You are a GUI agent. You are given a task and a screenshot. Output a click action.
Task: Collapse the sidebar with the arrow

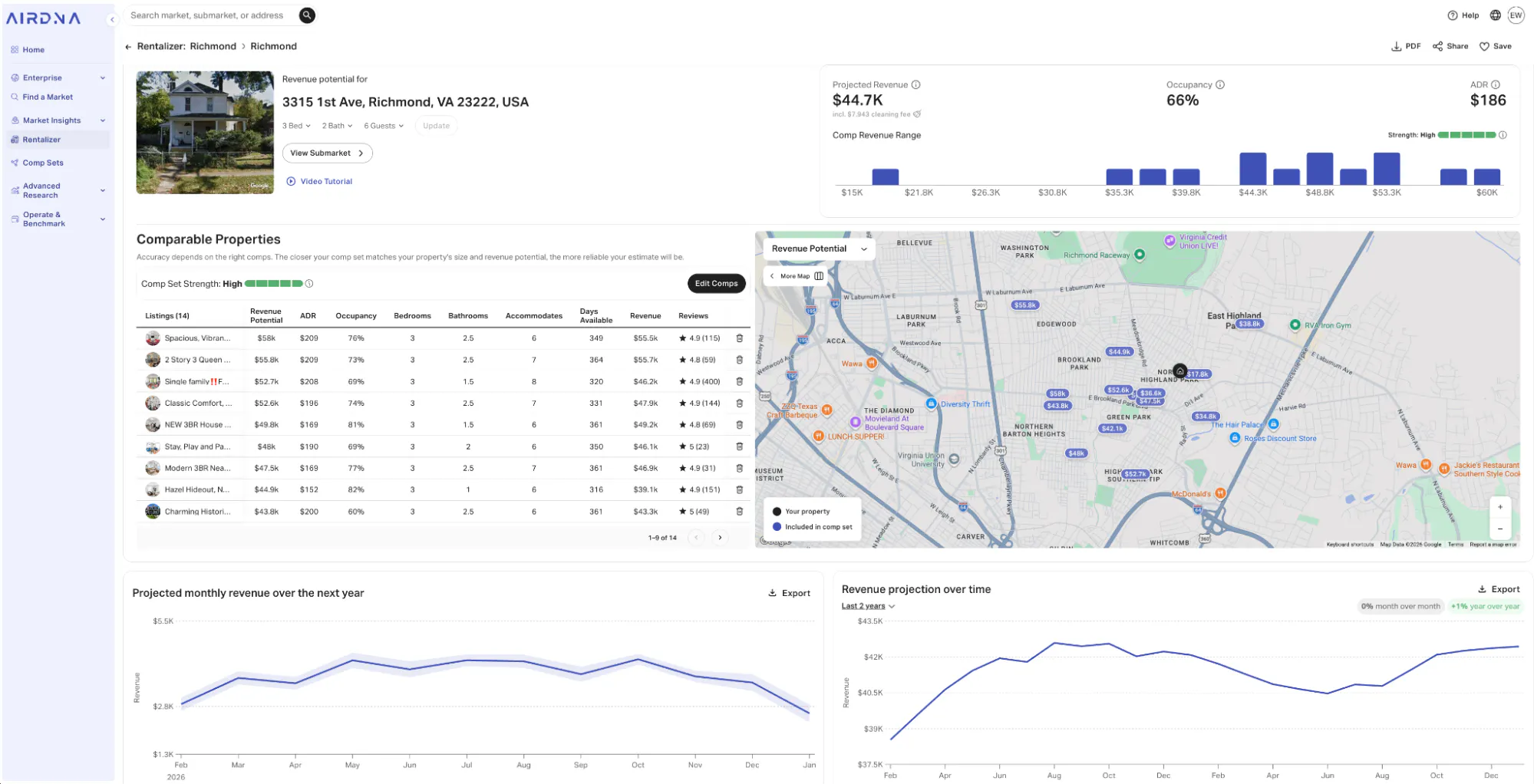112,19
